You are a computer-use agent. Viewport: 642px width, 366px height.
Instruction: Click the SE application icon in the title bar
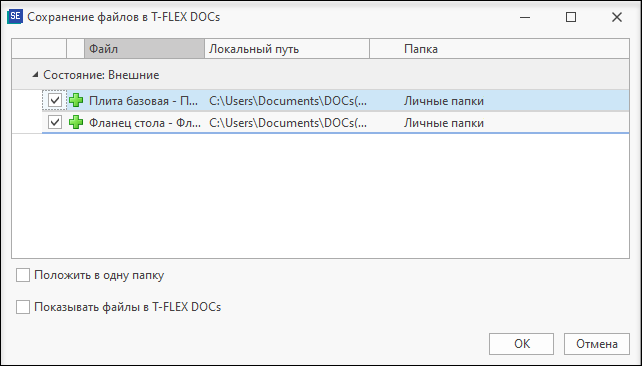pos(15,17)
